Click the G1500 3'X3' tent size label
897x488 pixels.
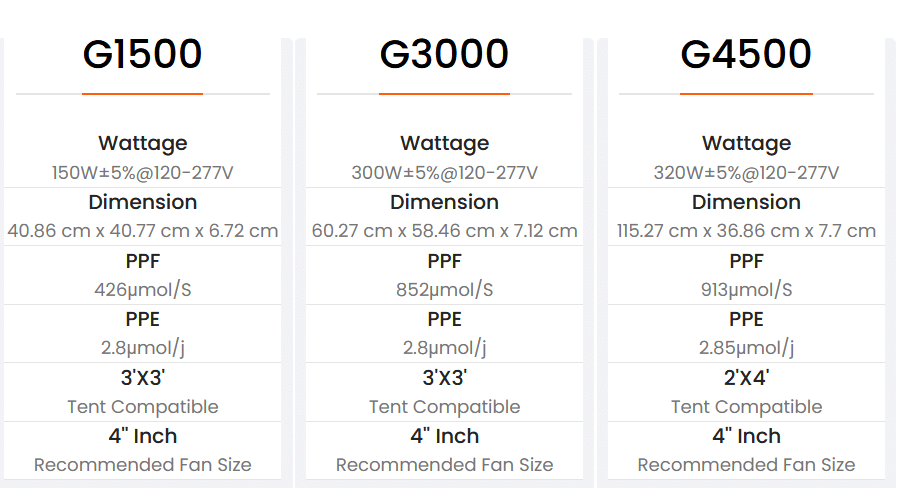142,378
